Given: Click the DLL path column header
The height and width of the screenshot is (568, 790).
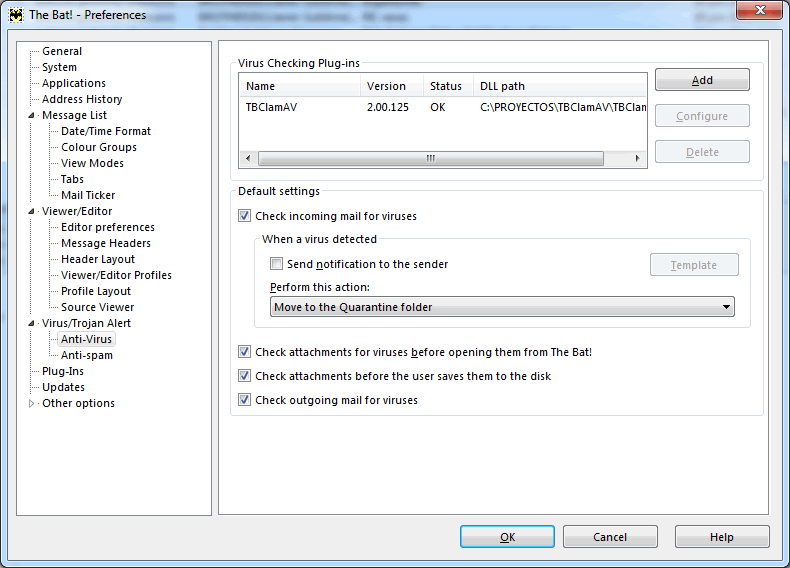Looking at the screenshot, I should point(559,86).
